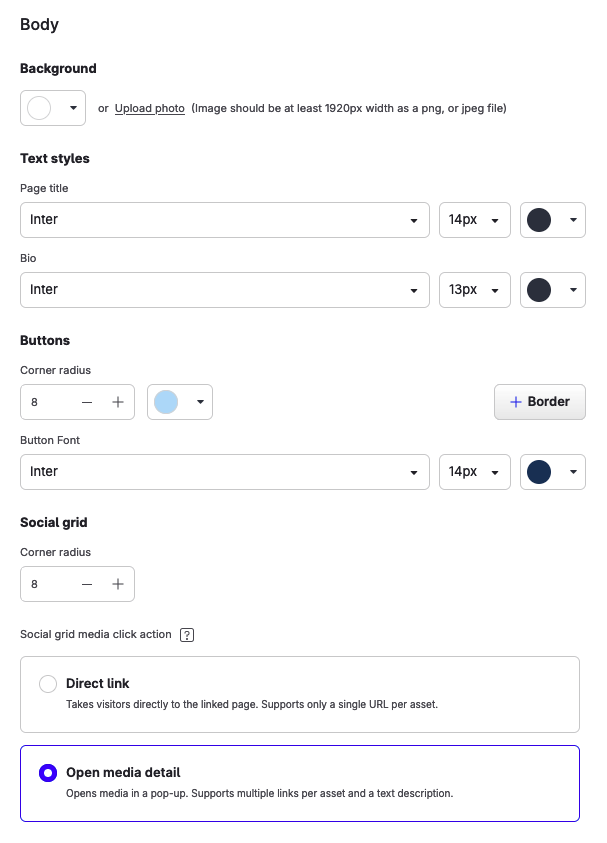Image resolution: width=607 pixels, height=843 pixels.
Task: Increase the Buttons corner radius with plus
Action: point(117,402)
